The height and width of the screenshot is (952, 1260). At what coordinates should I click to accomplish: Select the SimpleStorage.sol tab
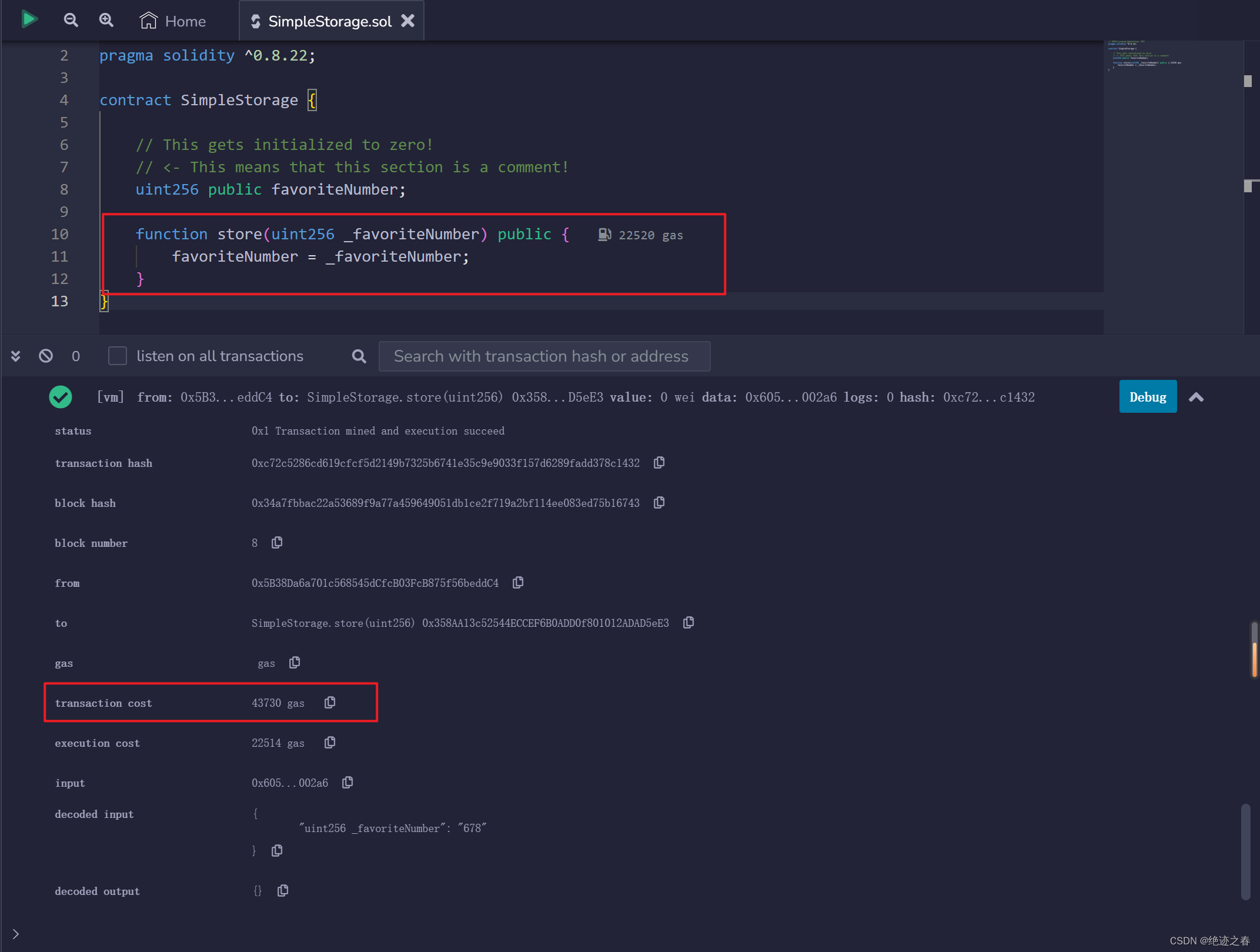330,21
